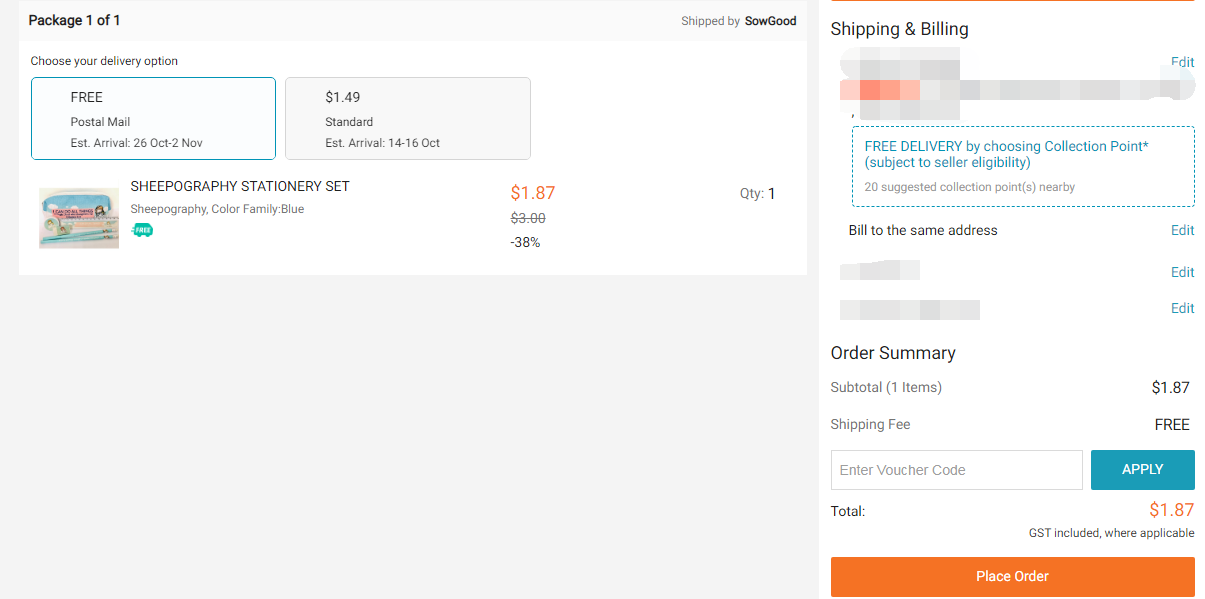Image resolution: width=1205 pixels, height=599 pixels.
Task: Click the last Edit link above Order Summary
Action: 1182,308
